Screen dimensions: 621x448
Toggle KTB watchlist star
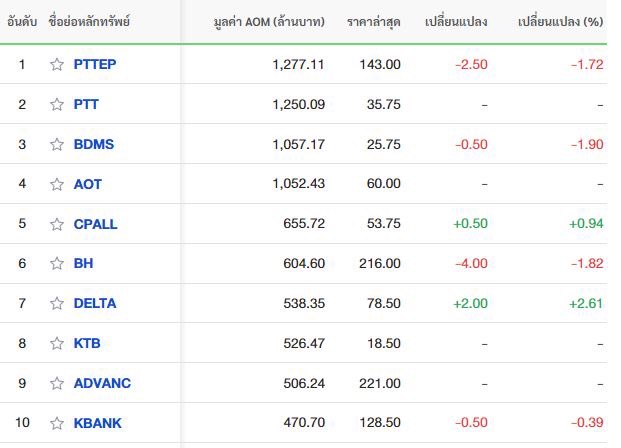[57, 343]
